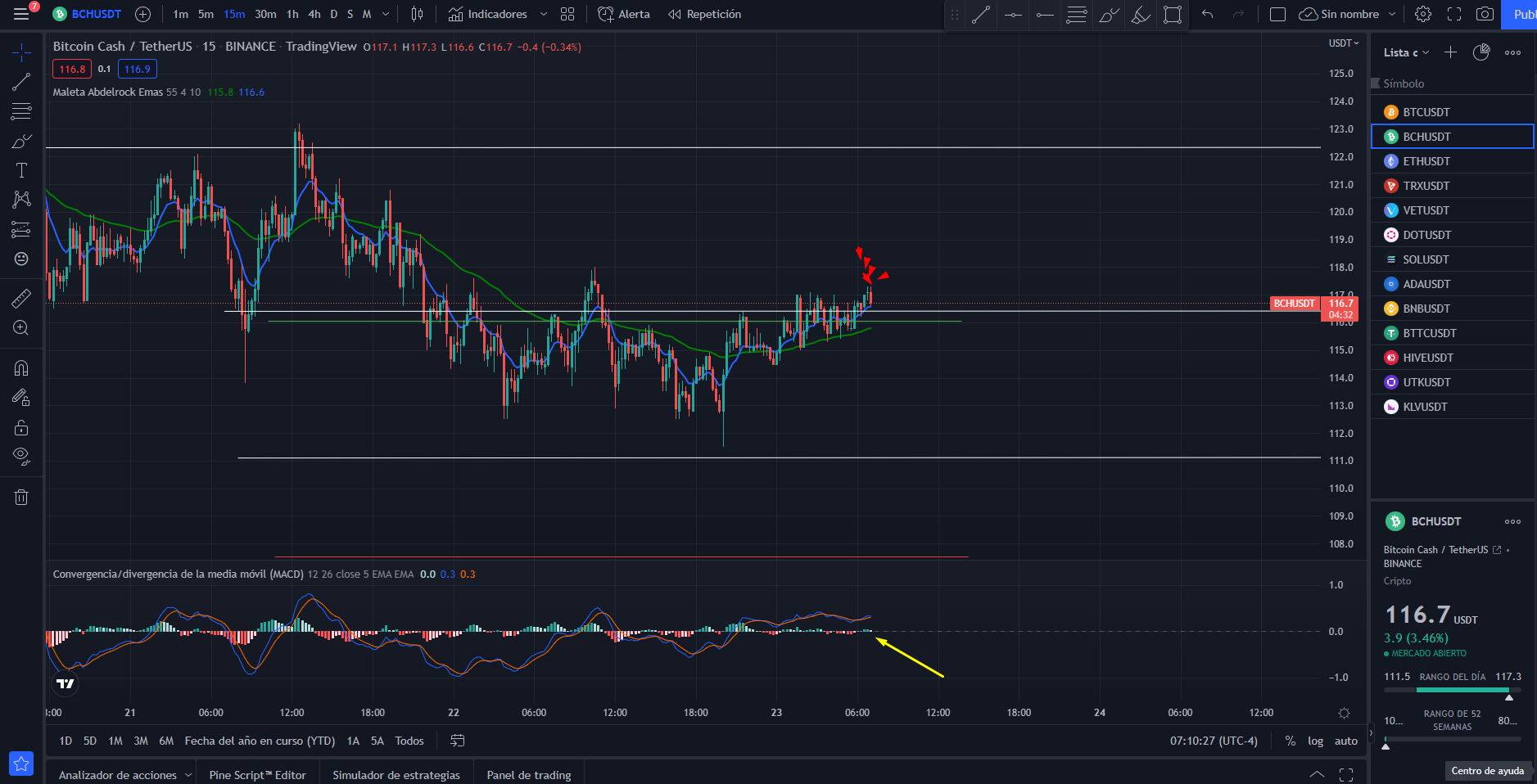
Task: Expand the Sin nombre layout dropdown
Action: pos(1391,14)
